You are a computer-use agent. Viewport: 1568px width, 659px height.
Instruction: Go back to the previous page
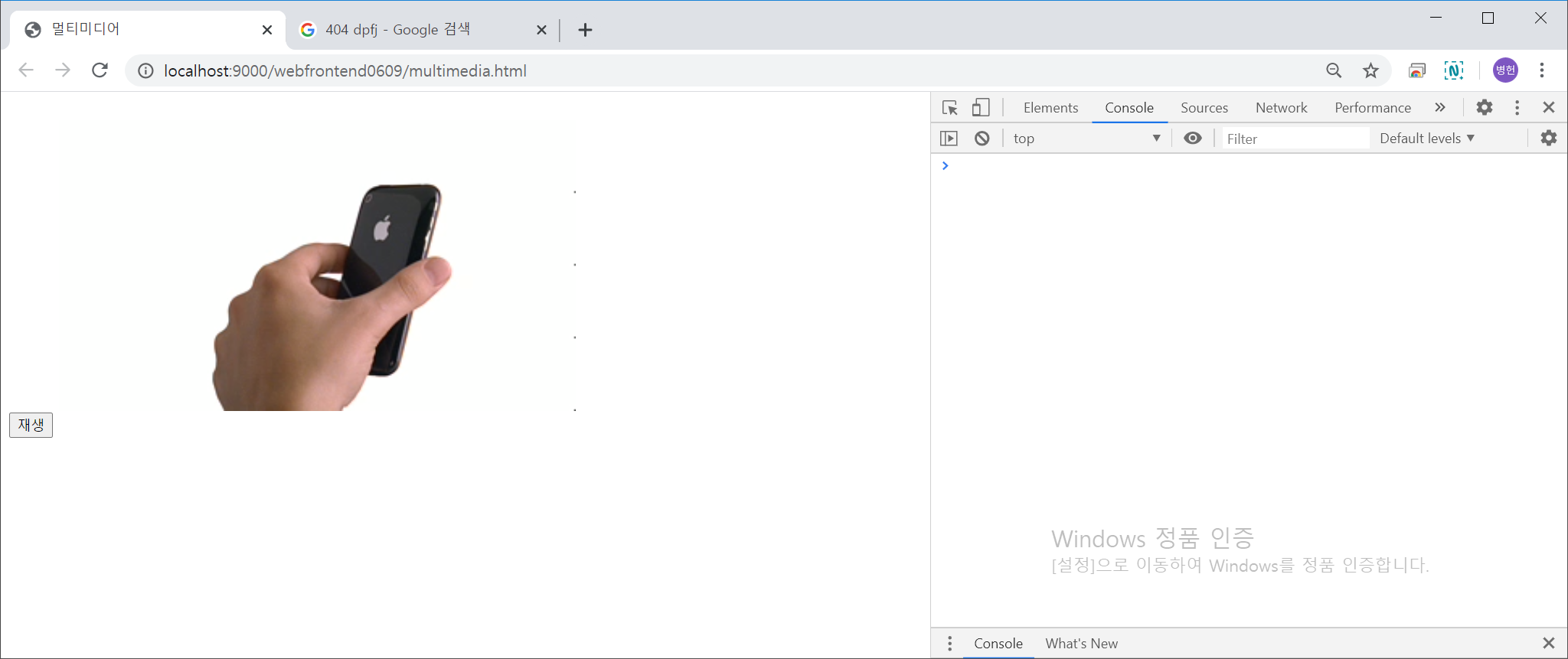(x=26, y=70)
